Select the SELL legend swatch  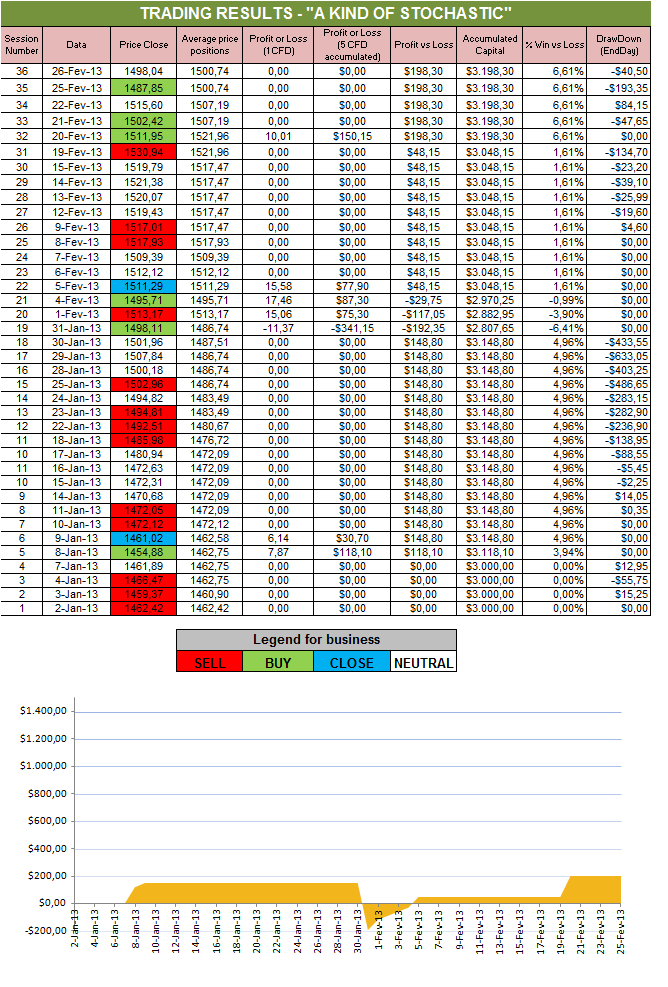(x=210, y=663)
